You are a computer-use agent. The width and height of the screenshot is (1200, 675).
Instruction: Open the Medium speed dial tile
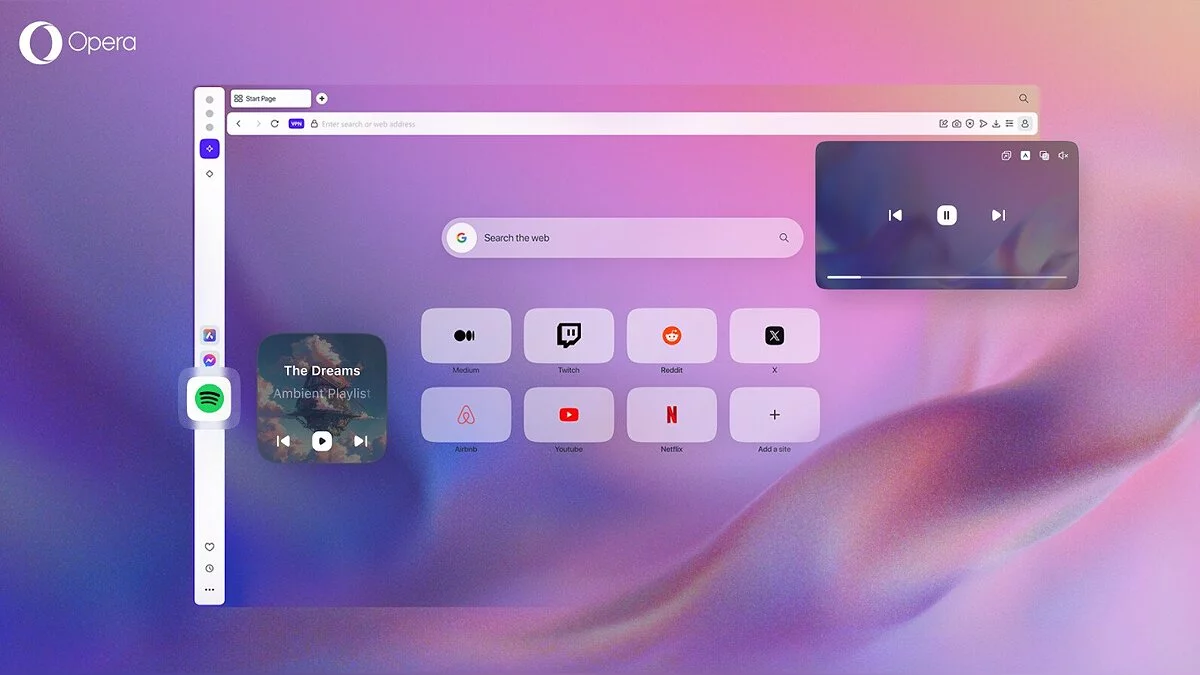[x=466, y=336]
